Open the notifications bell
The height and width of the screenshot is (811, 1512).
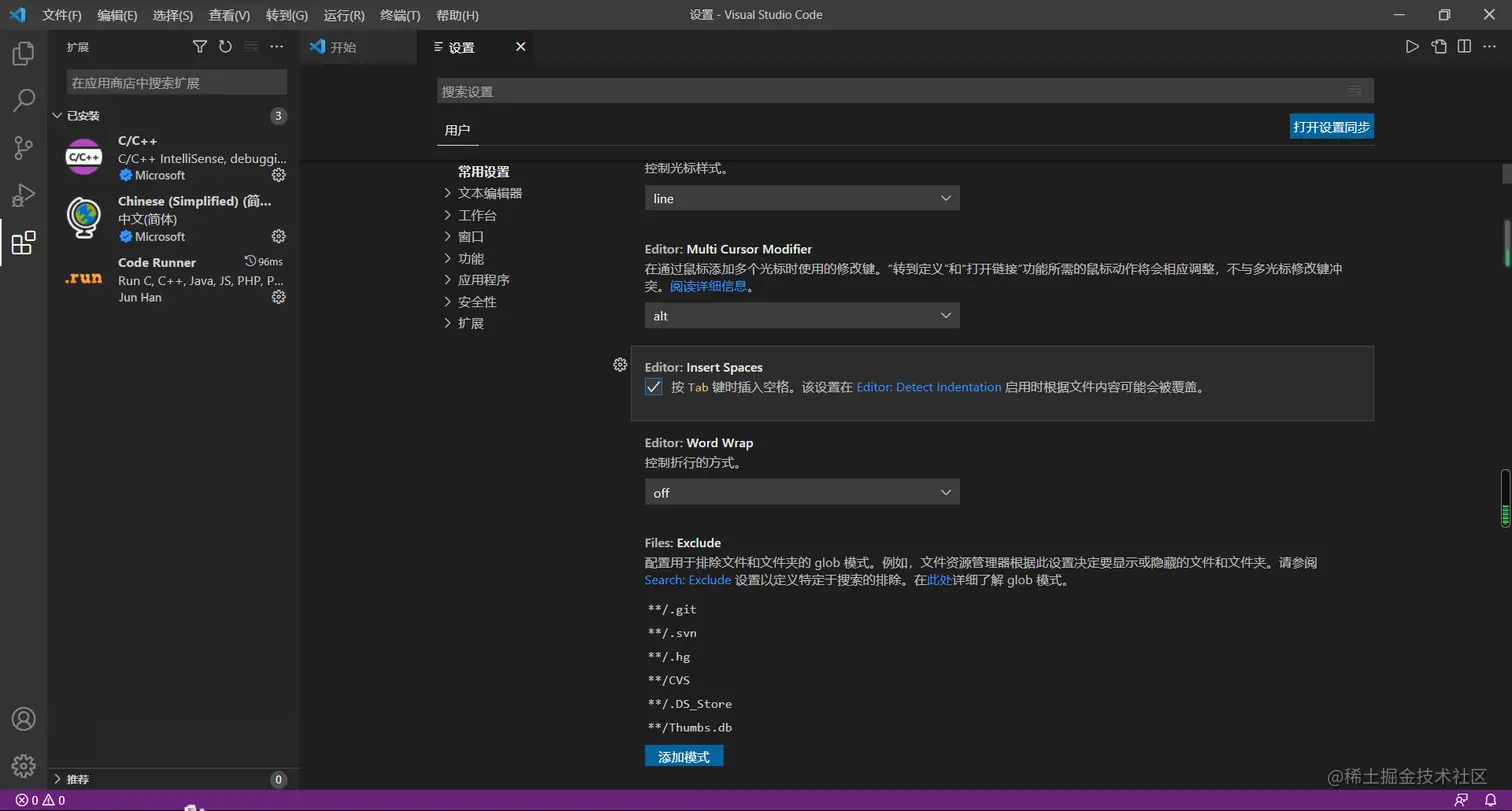pos(1490,800)
